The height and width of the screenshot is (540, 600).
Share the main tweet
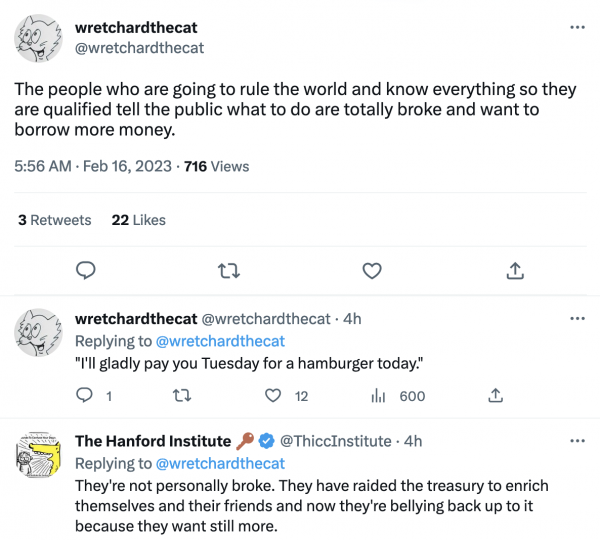tap(515, 270)
